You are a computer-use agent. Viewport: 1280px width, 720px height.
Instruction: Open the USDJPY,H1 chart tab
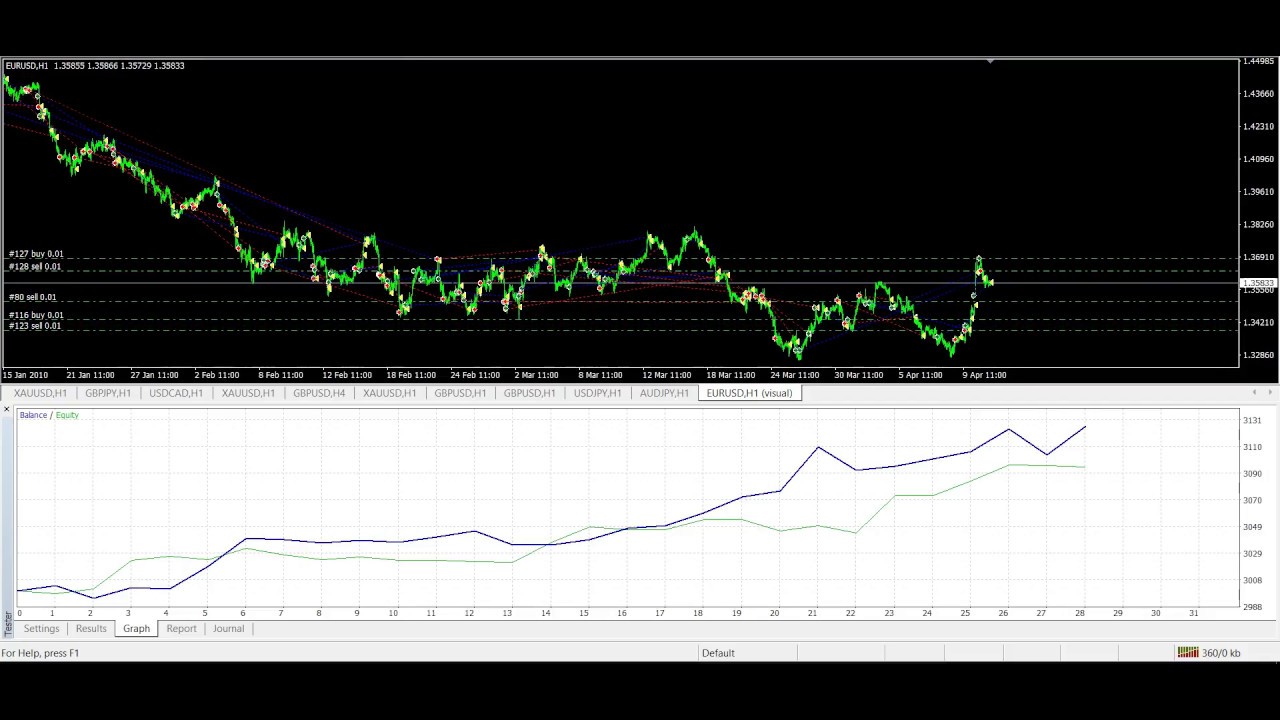[597, 393]
